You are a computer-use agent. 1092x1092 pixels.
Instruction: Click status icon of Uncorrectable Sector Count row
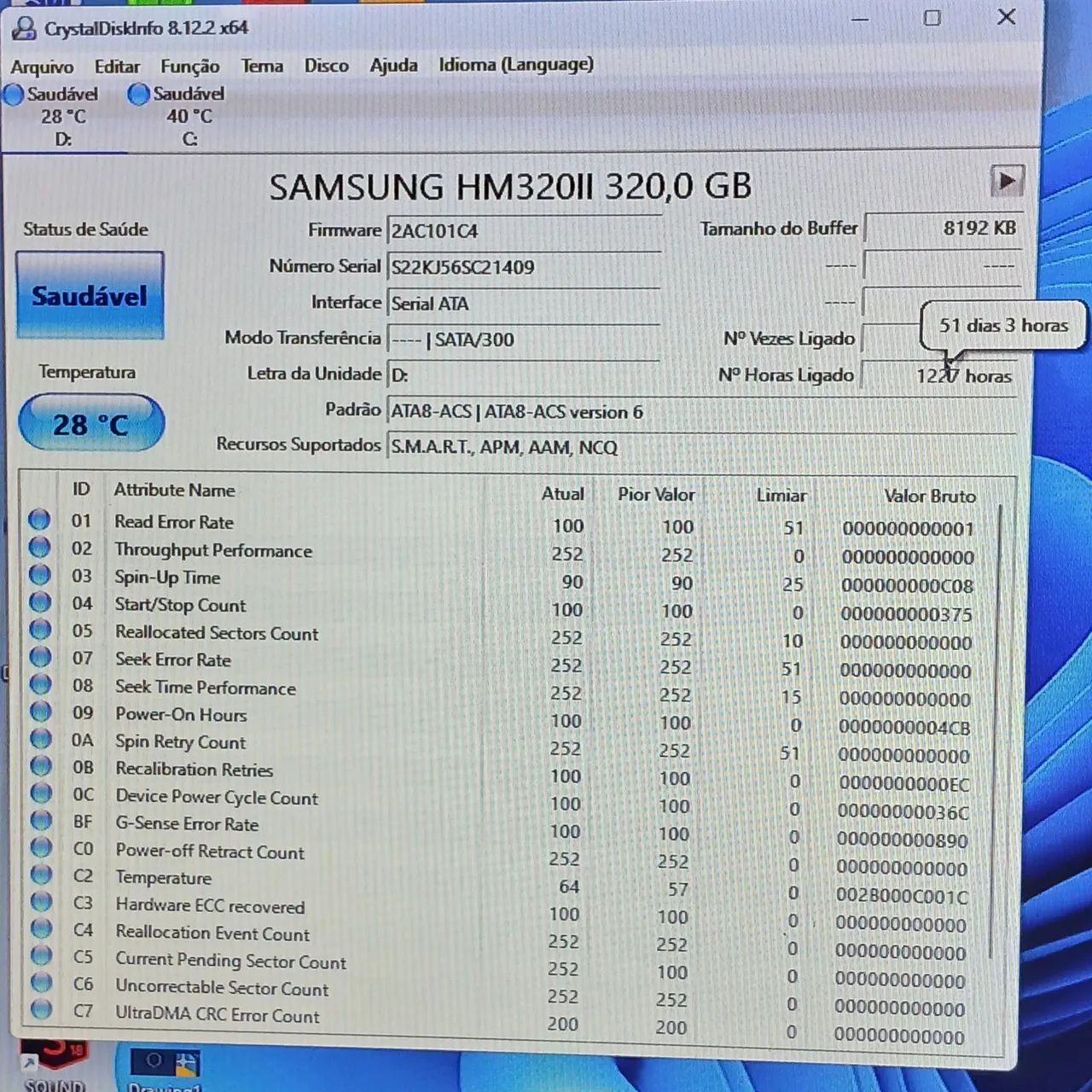(x=41, y=983)
